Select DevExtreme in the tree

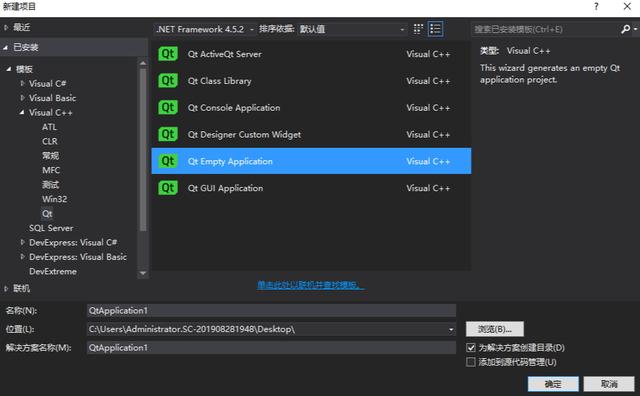click(x=53, y=271)
